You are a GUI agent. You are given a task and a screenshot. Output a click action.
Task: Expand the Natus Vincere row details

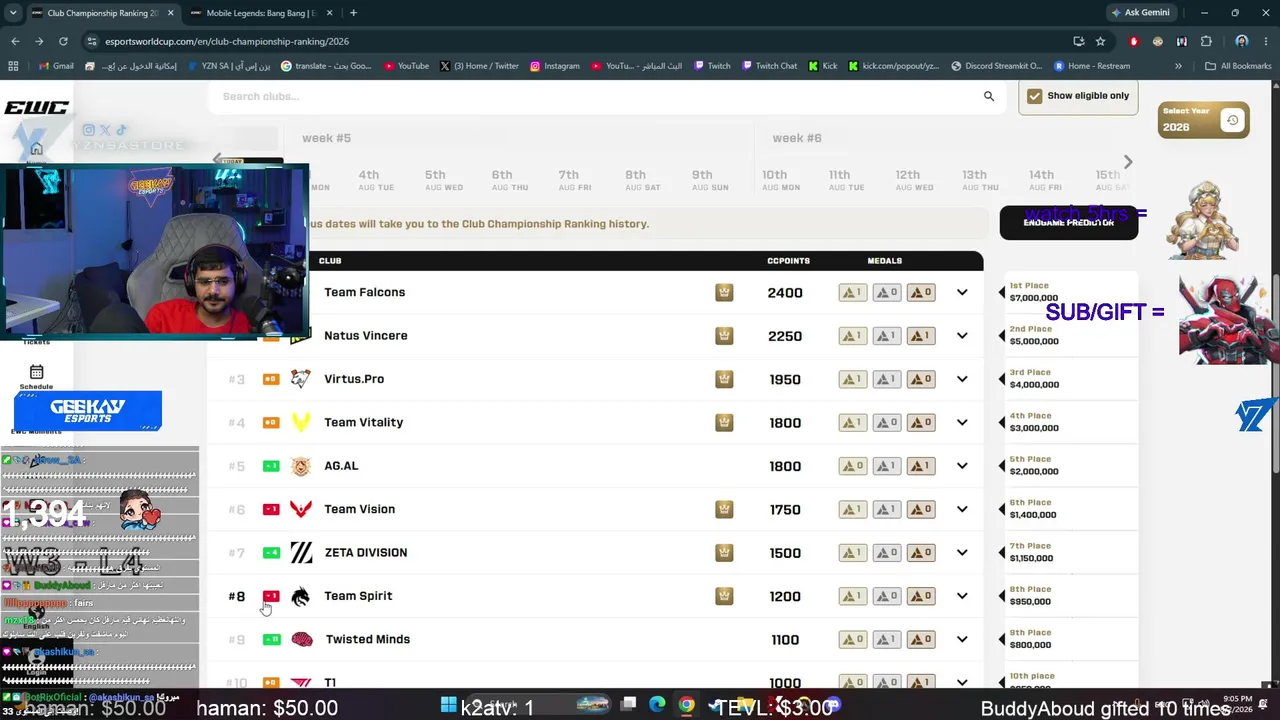tap(962, 336)
